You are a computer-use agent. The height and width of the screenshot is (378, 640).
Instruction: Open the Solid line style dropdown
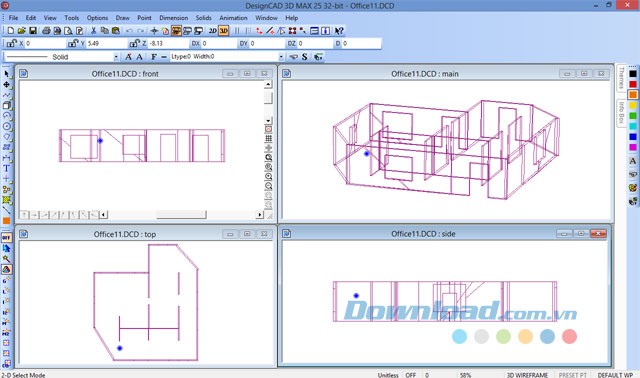[x=116, y=57]
